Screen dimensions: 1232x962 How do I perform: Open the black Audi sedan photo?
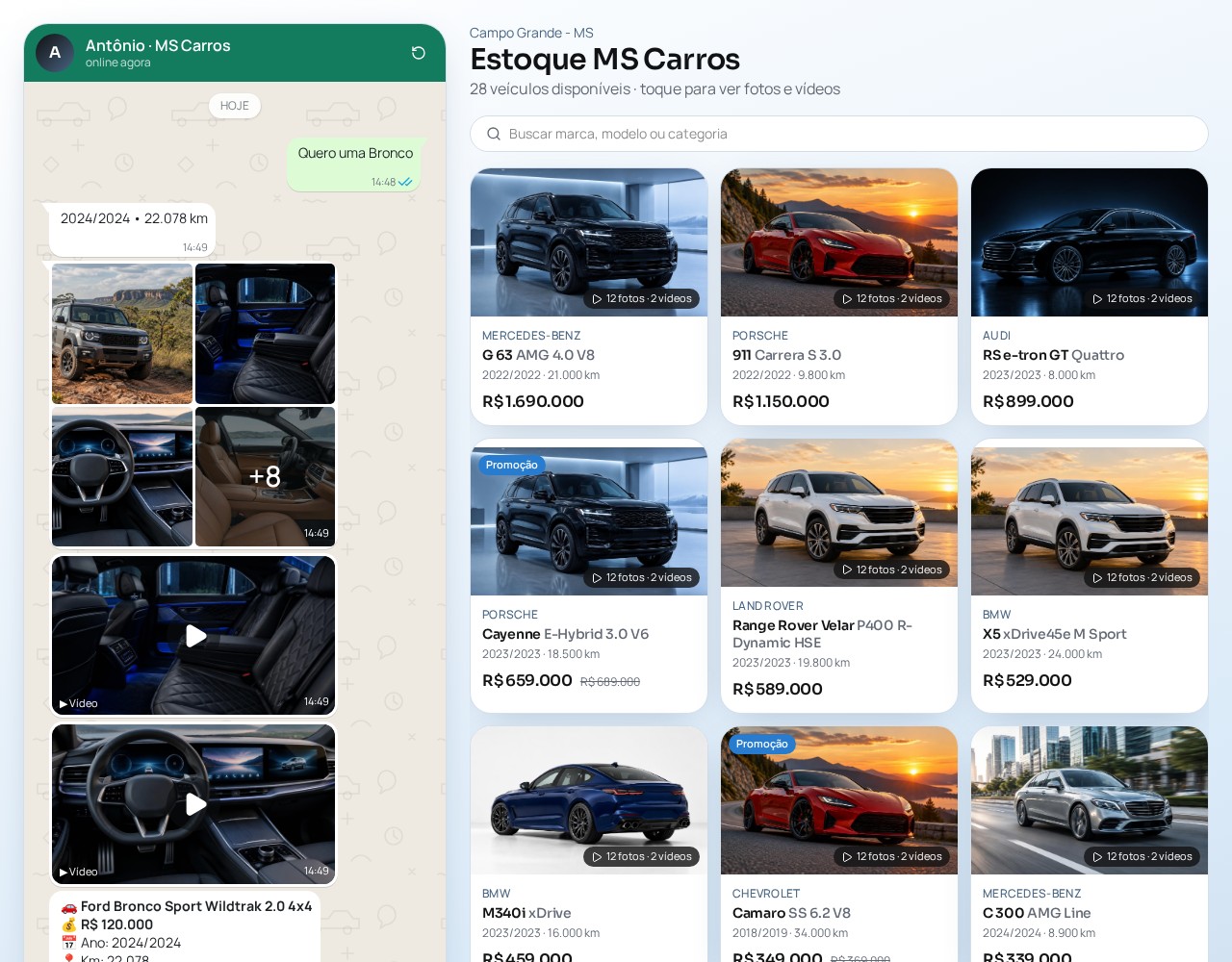(x=1090, y=242)
